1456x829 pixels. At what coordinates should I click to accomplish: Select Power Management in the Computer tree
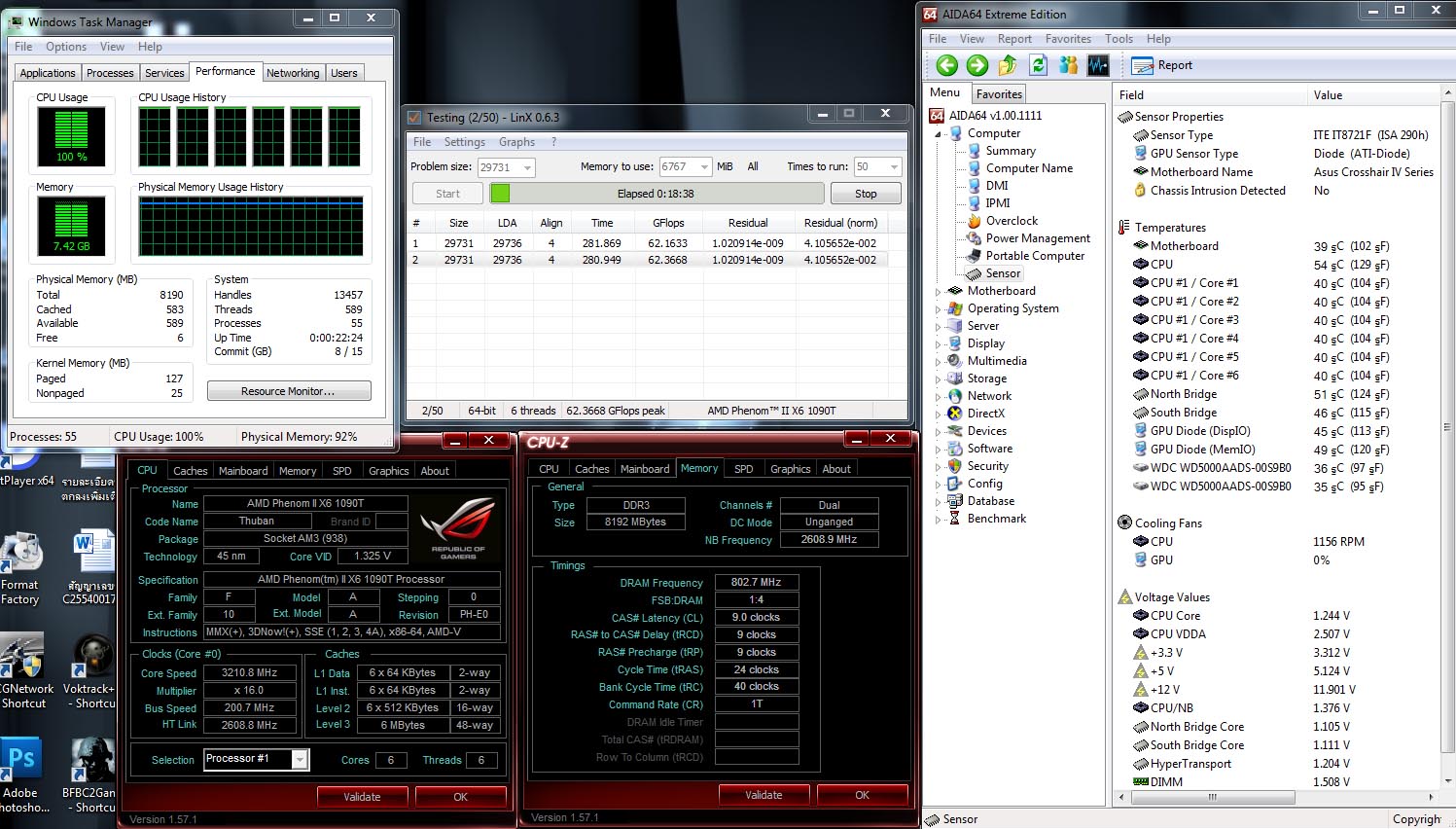(x=1038, y=238)
